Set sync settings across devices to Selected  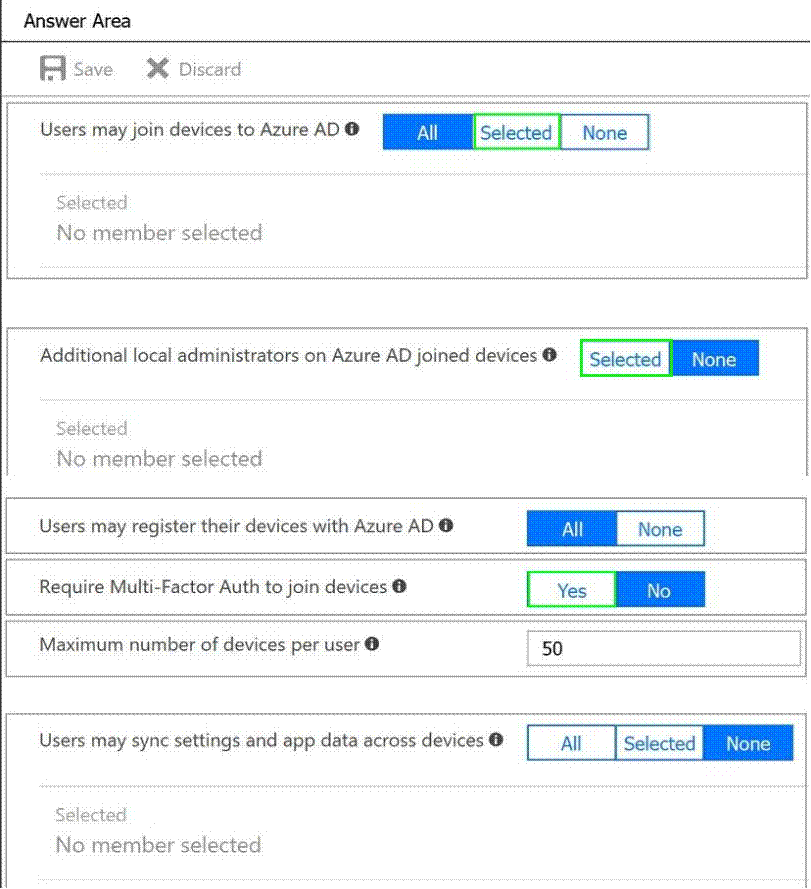pos(659,743)
